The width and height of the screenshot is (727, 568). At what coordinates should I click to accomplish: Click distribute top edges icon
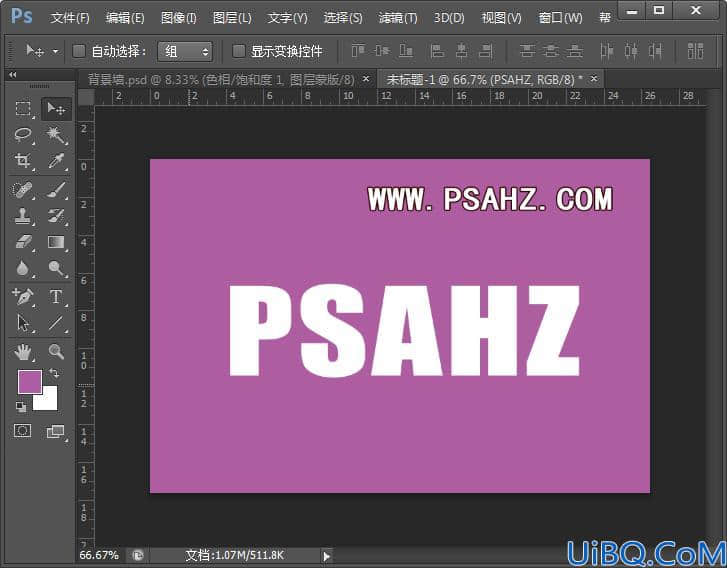527,51
